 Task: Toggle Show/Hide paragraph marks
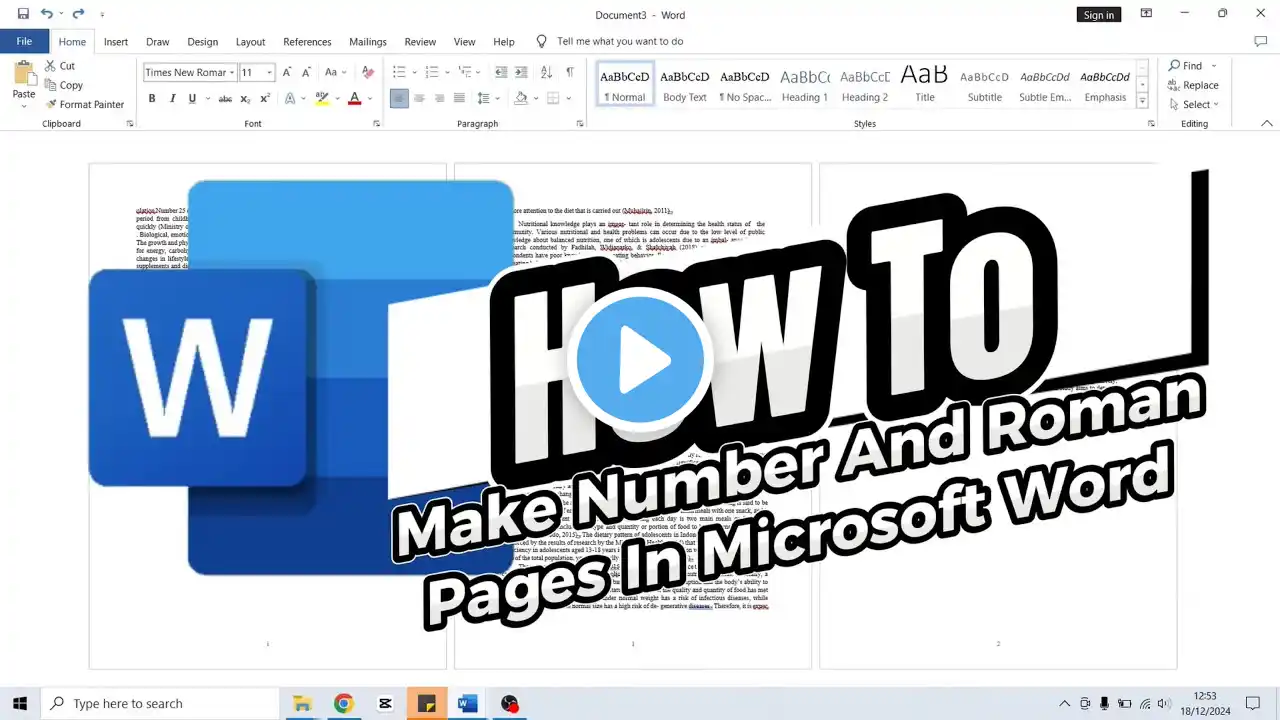coord(570,72)
